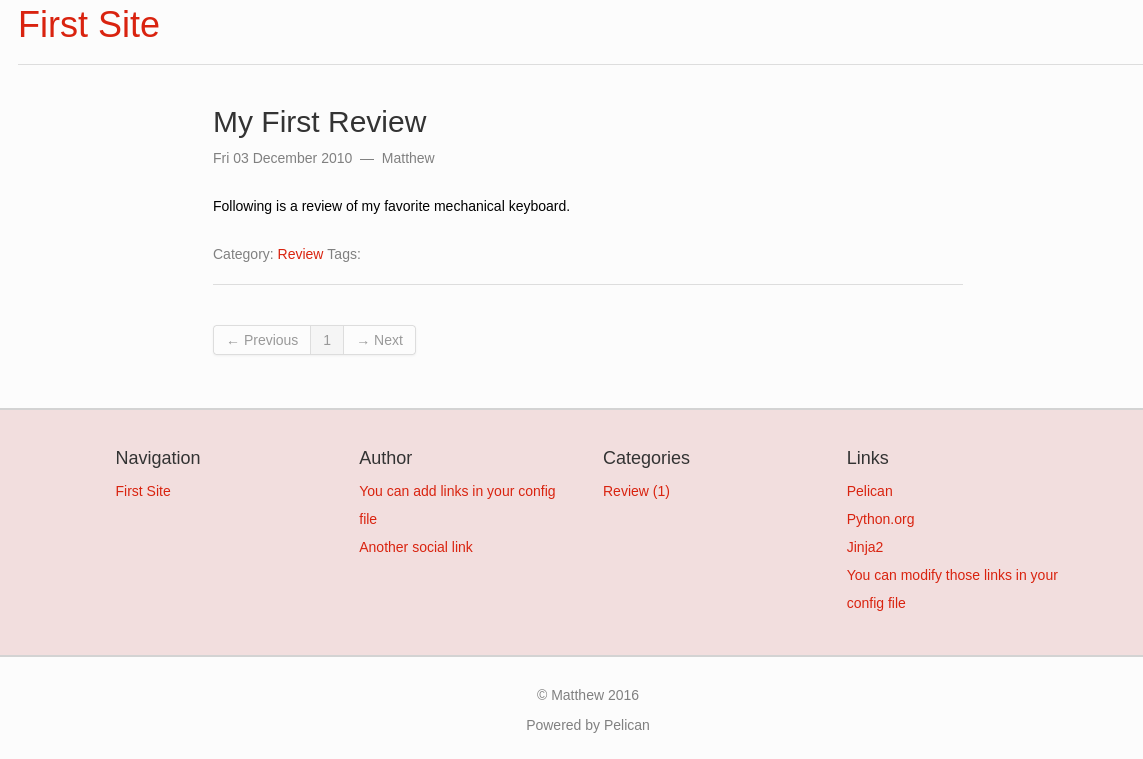Go to the Previous page
The height and width of the screenshot is (759, 1143).
(x=262, y=340)
